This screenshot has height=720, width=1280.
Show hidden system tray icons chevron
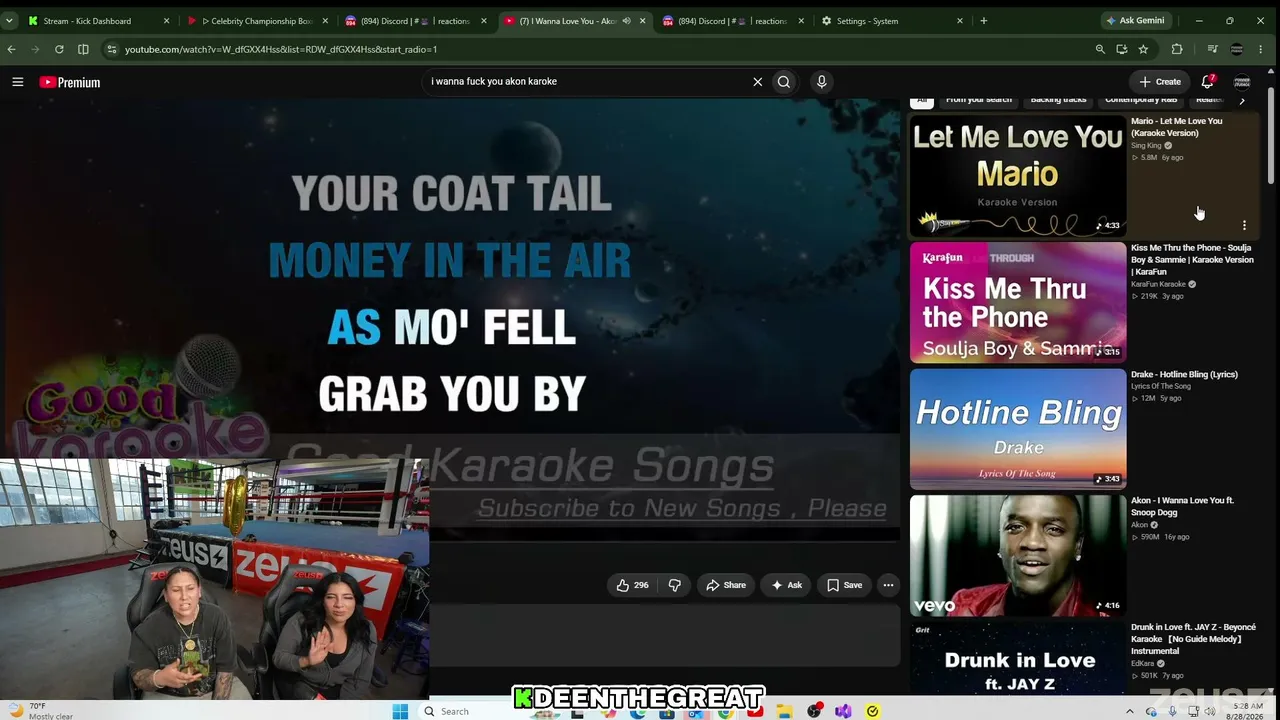[1130, 711]
